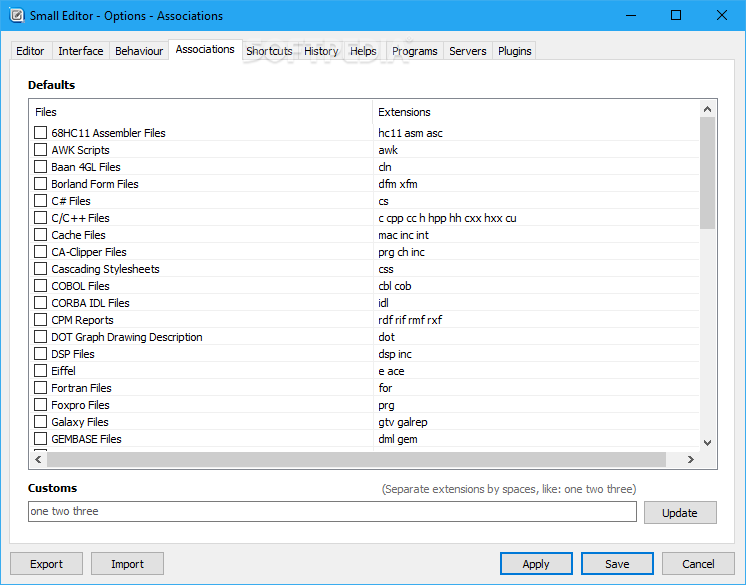
Task: Click the list's scroll down arrow
Action: coord(707,443)
